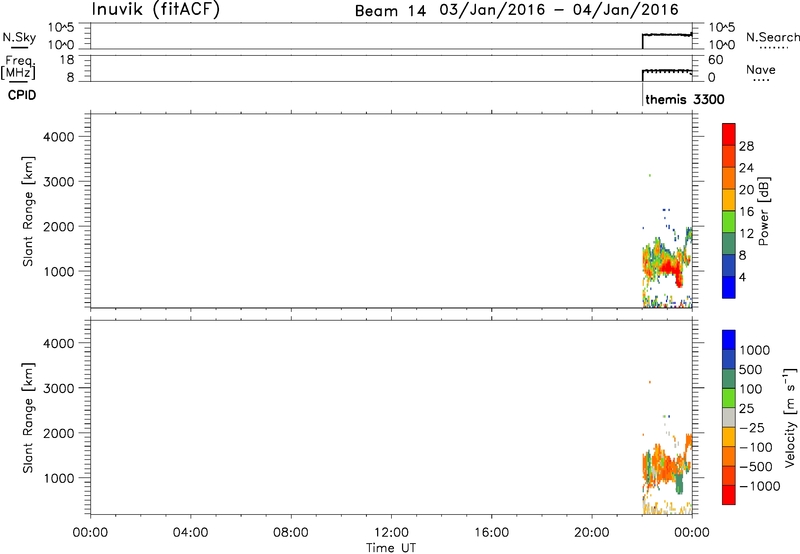This screenshot has height=554, width=800.
Task: Pick the 4–8 dB dark blue Power segment
Action: click(x=729, y=265)
